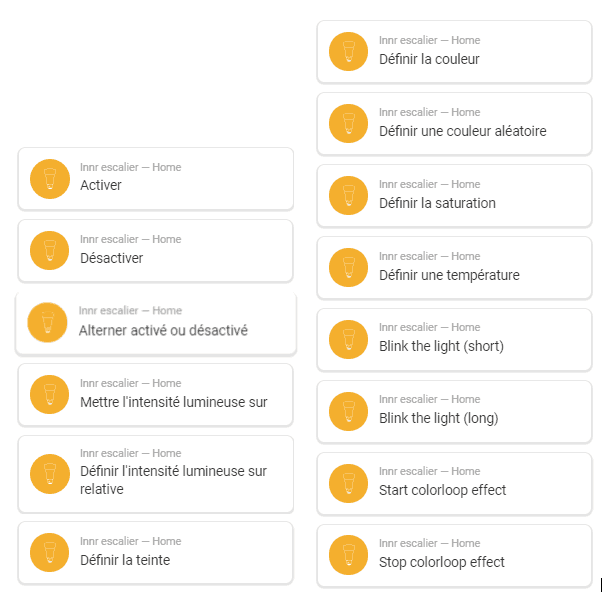
Task: Select the Définir une couleur aléatoire card
Action: (x=462, y=131)
